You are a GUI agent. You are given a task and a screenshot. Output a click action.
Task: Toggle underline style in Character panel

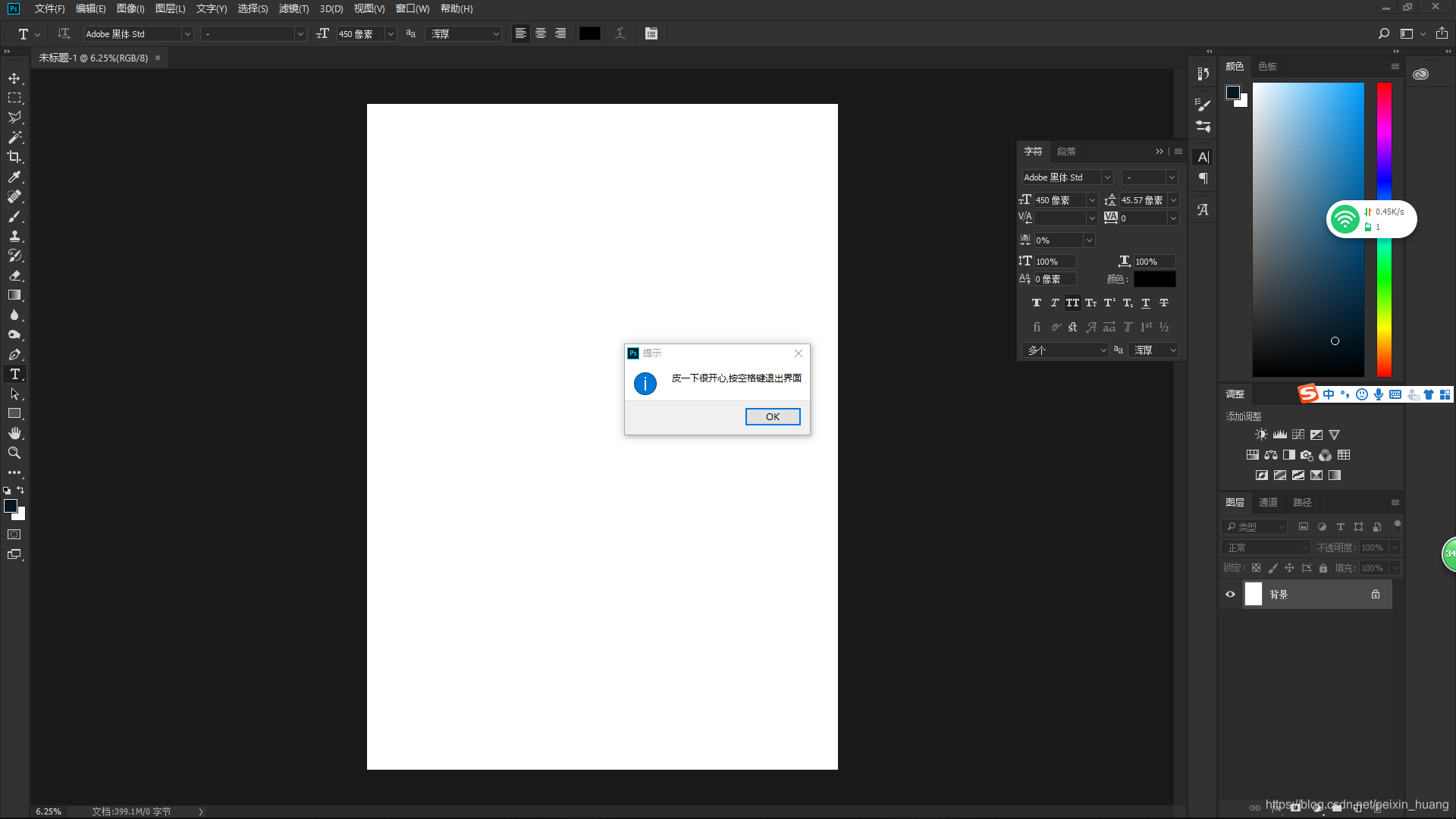(1146, 303)
